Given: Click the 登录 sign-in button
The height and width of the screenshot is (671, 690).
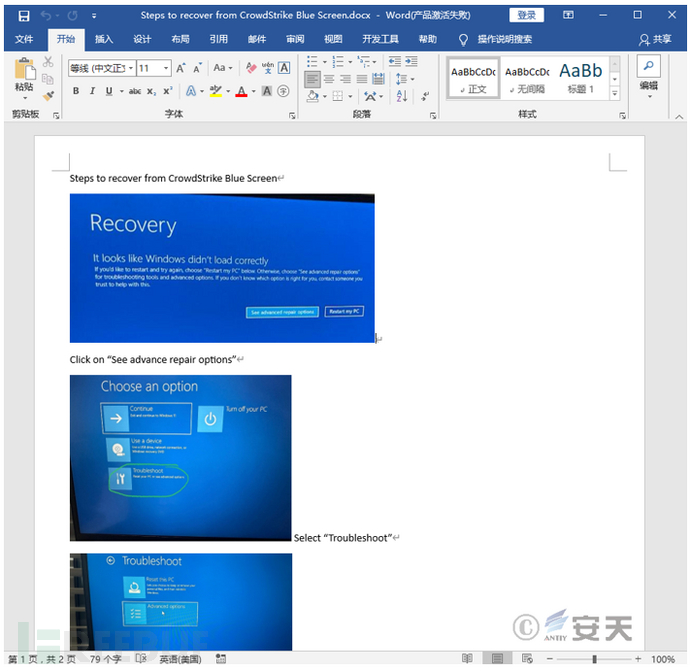Looking at the screenshot, I should pos(526,16).
